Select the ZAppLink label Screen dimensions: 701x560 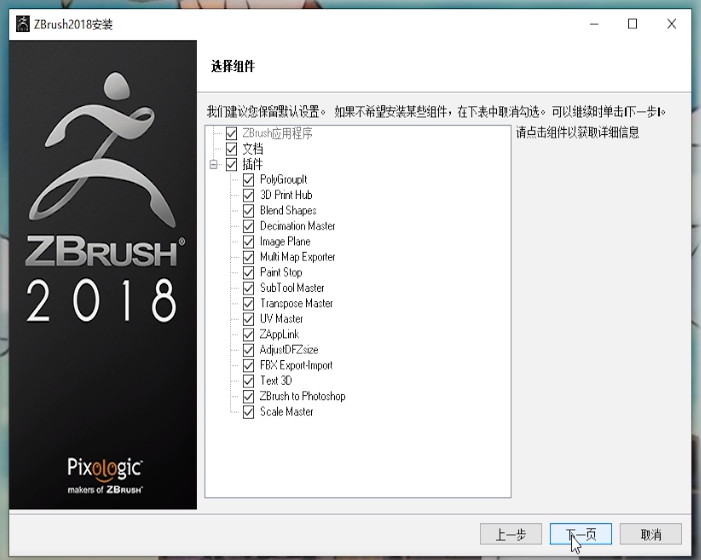279,335
